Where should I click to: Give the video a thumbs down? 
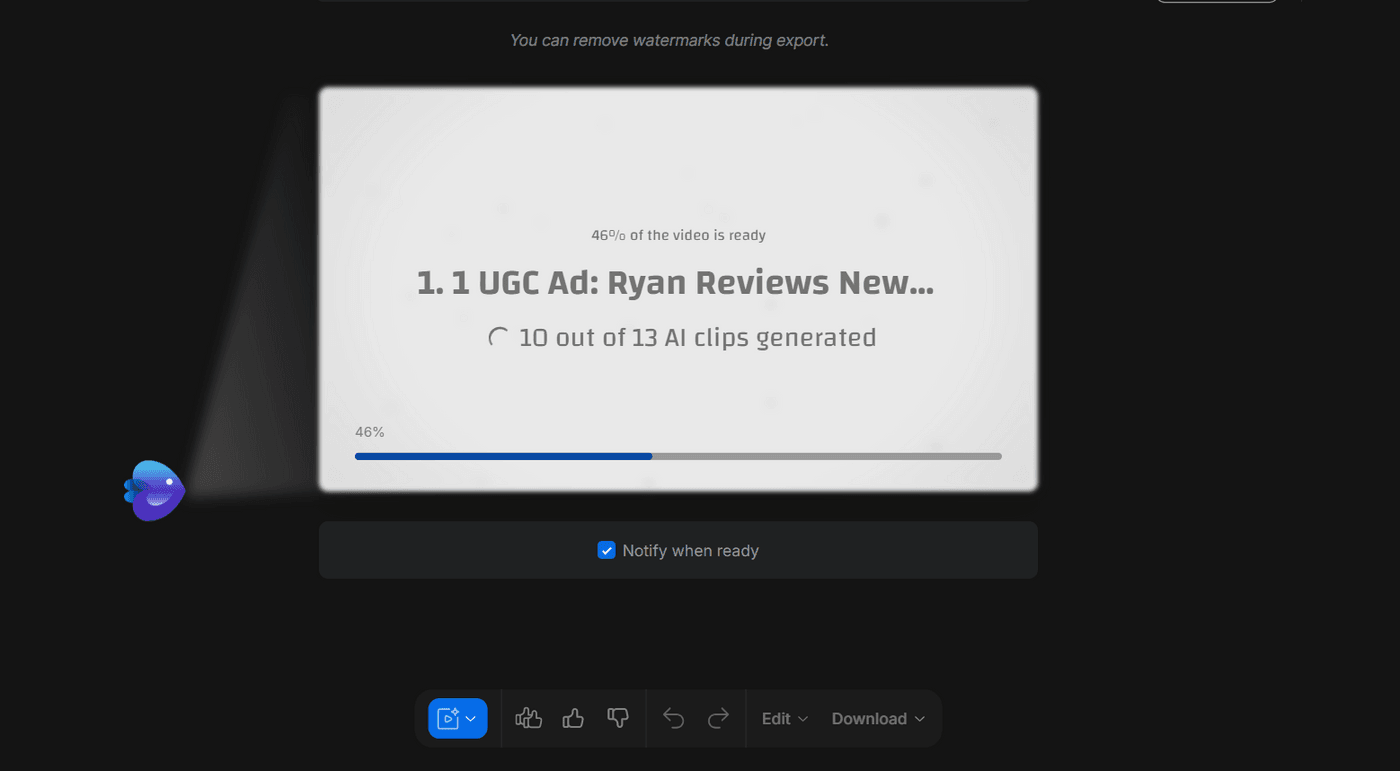point(618,718)
